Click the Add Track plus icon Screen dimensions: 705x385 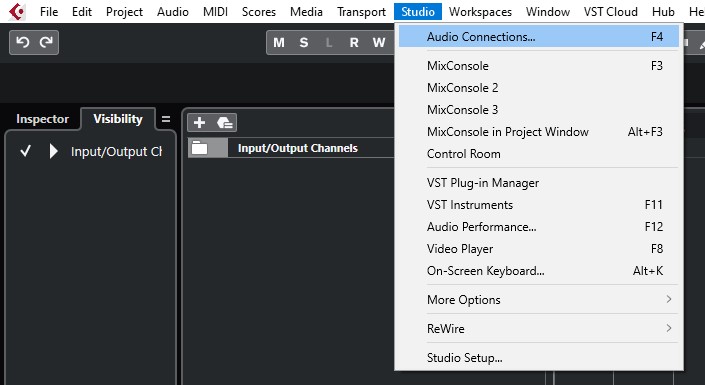coord(199,122)
